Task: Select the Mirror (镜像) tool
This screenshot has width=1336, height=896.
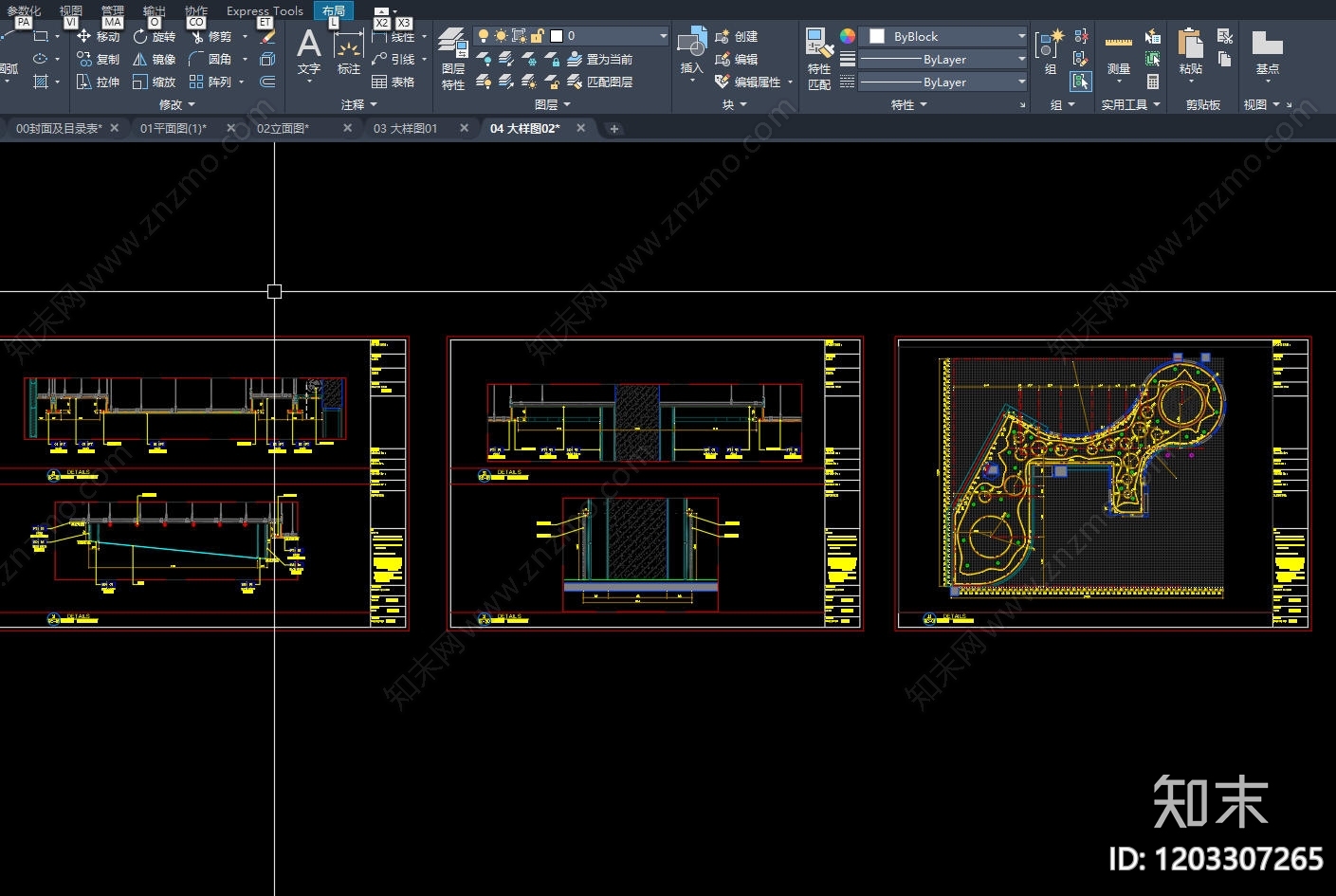Action: [154, 59]
